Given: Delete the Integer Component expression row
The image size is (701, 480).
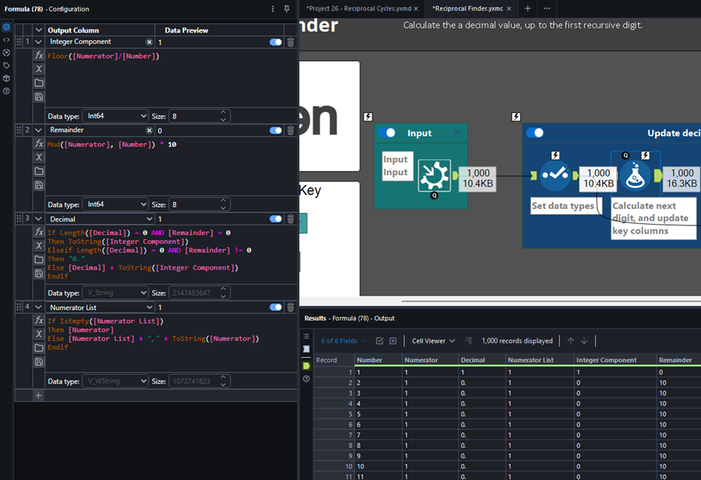Looking at the screenshot, I should coord(291,42).
